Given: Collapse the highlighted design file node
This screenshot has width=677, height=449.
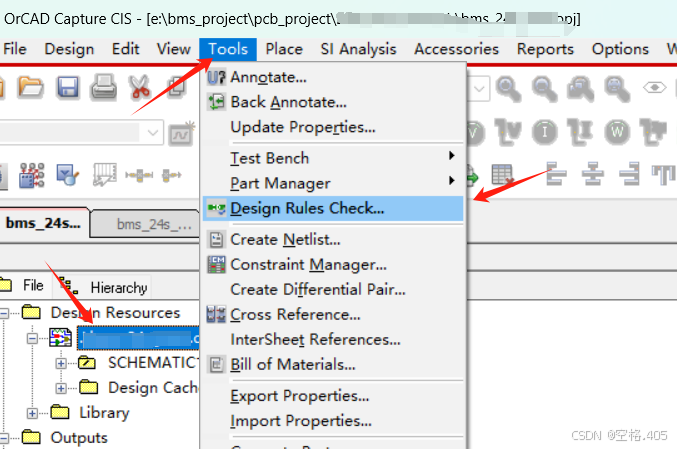Looking at the screenshot, I should pyautogui.click(x=32, y=338).
